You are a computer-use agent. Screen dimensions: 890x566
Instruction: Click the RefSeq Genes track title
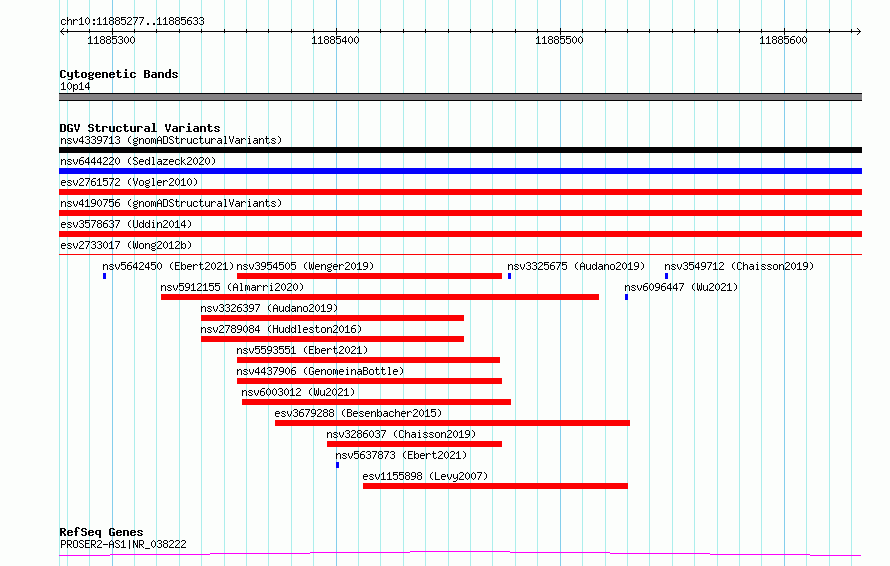click(101, 532)
